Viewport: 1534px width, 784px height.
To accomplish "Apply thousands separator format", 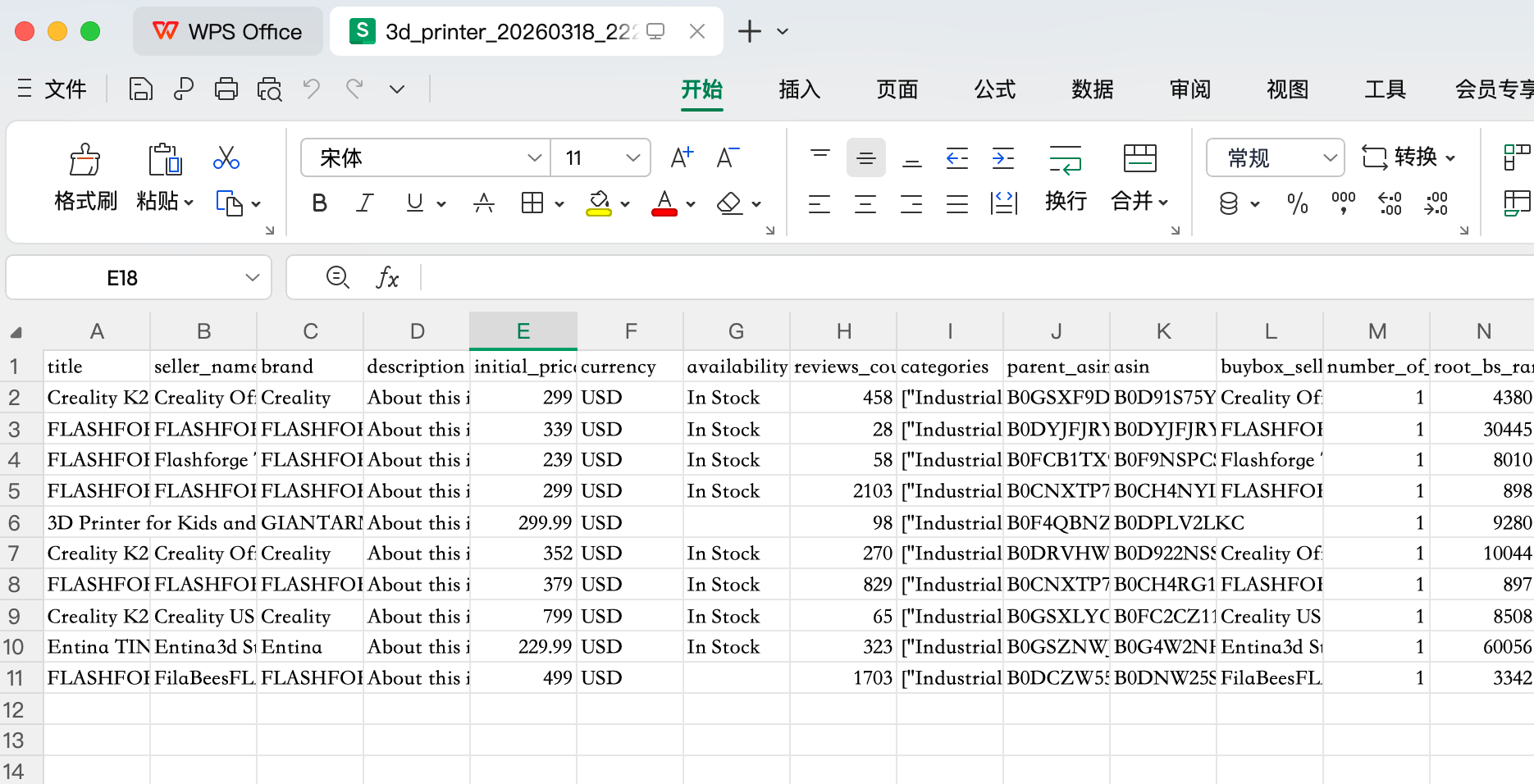I will point(1344,203).
